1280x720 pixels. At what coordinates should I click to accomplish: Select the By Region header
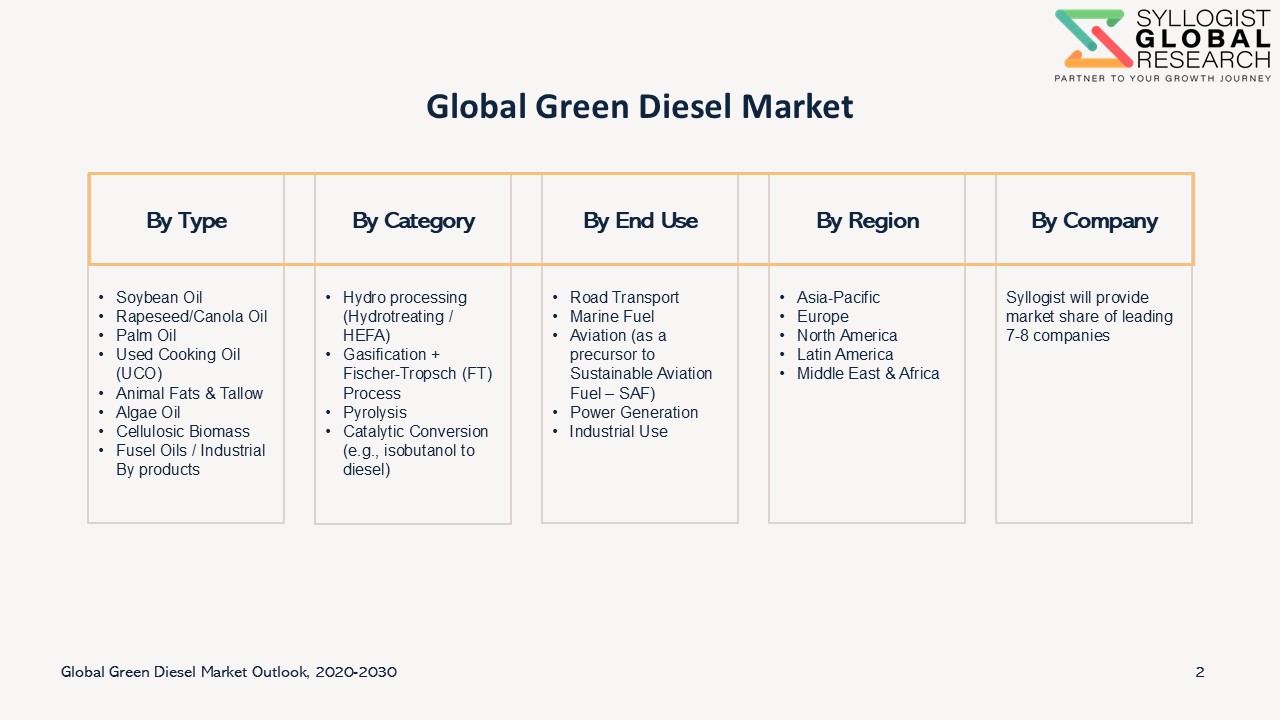(x=867, y=220)
